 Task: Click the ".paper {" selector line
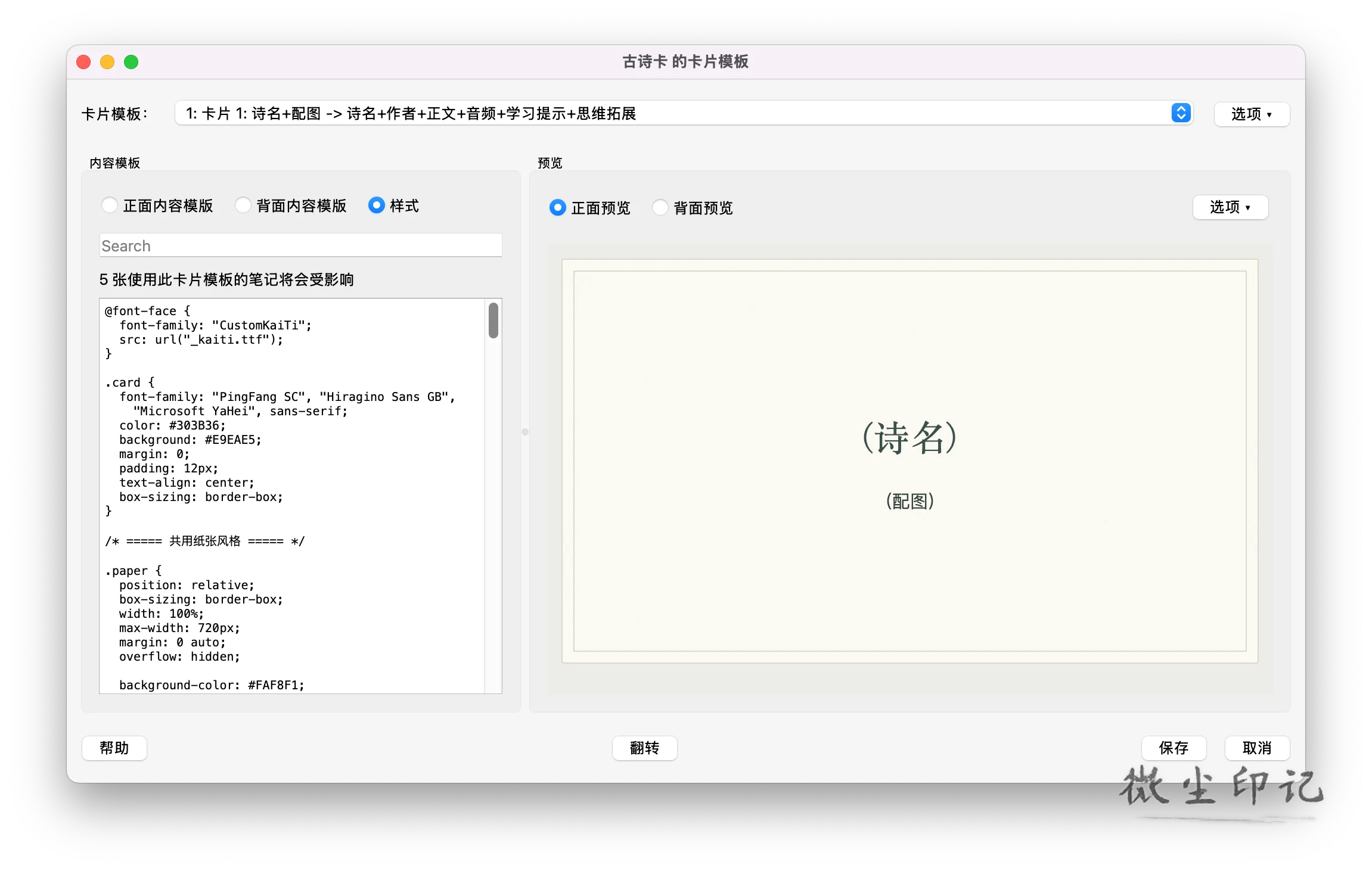click(x=134, y=571)
